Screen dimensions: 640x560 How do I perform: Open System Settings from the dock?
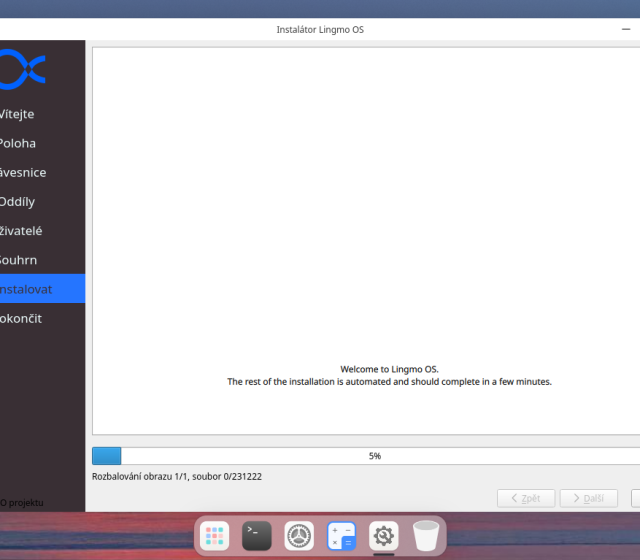pos(299,536)
